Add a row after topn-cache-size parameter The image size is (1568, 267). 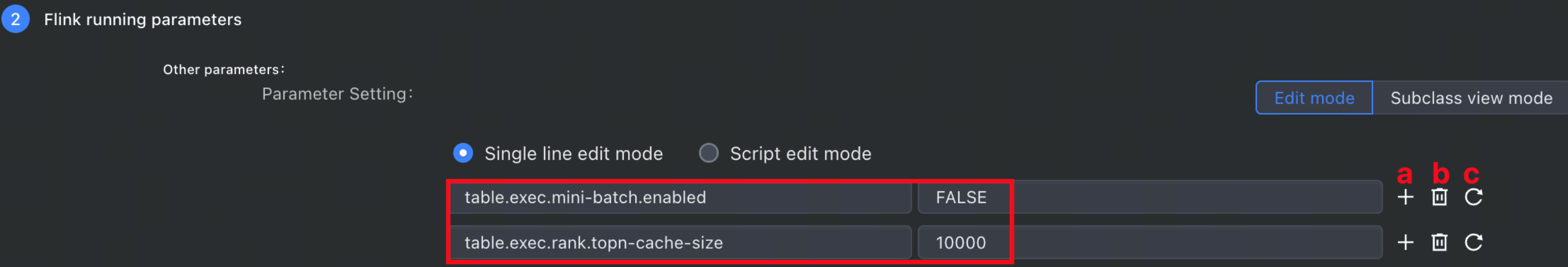(x=1406, y=243)
